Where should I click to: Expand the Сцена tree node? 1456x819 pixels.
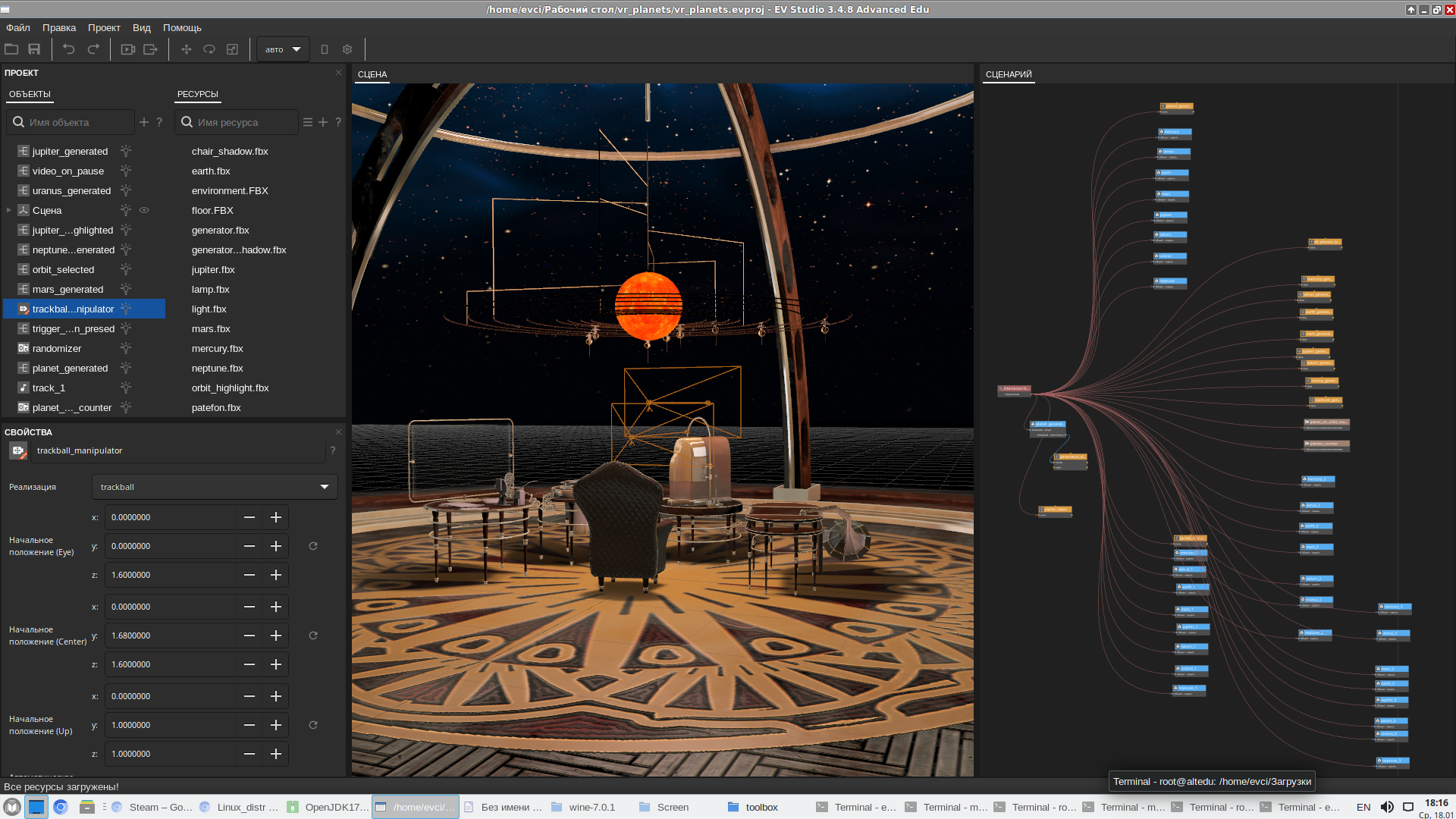pyautogui.click(x=9, y=210)
